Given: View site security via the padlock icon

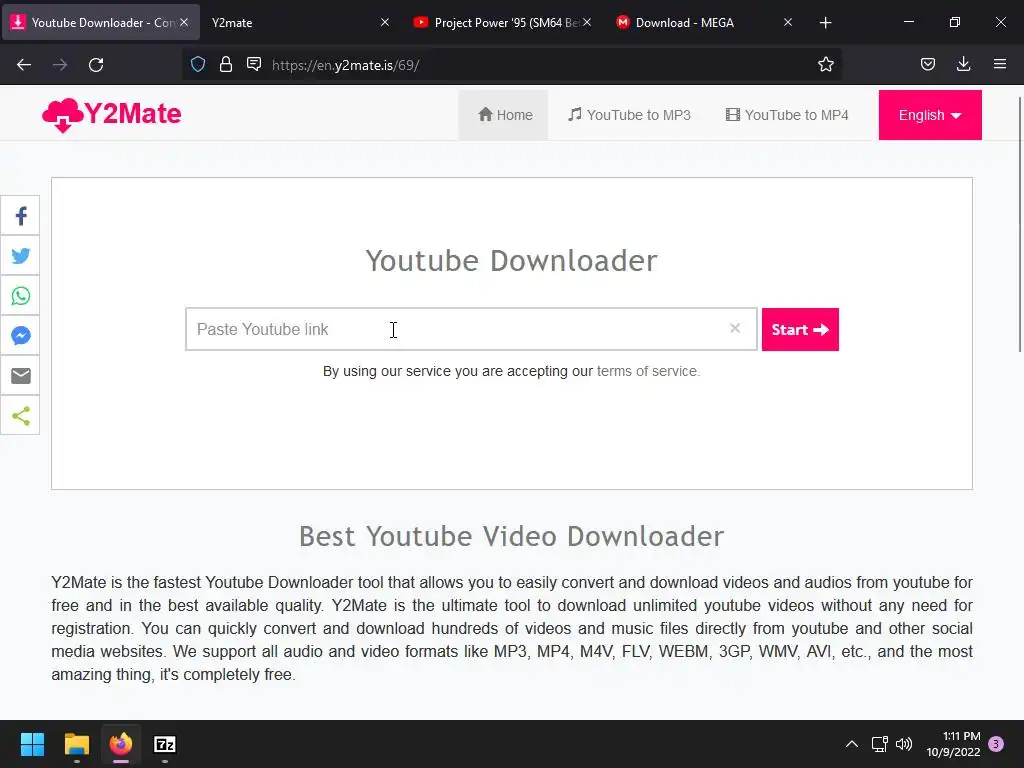Looking at the screenshot, I should pos(226,65).
